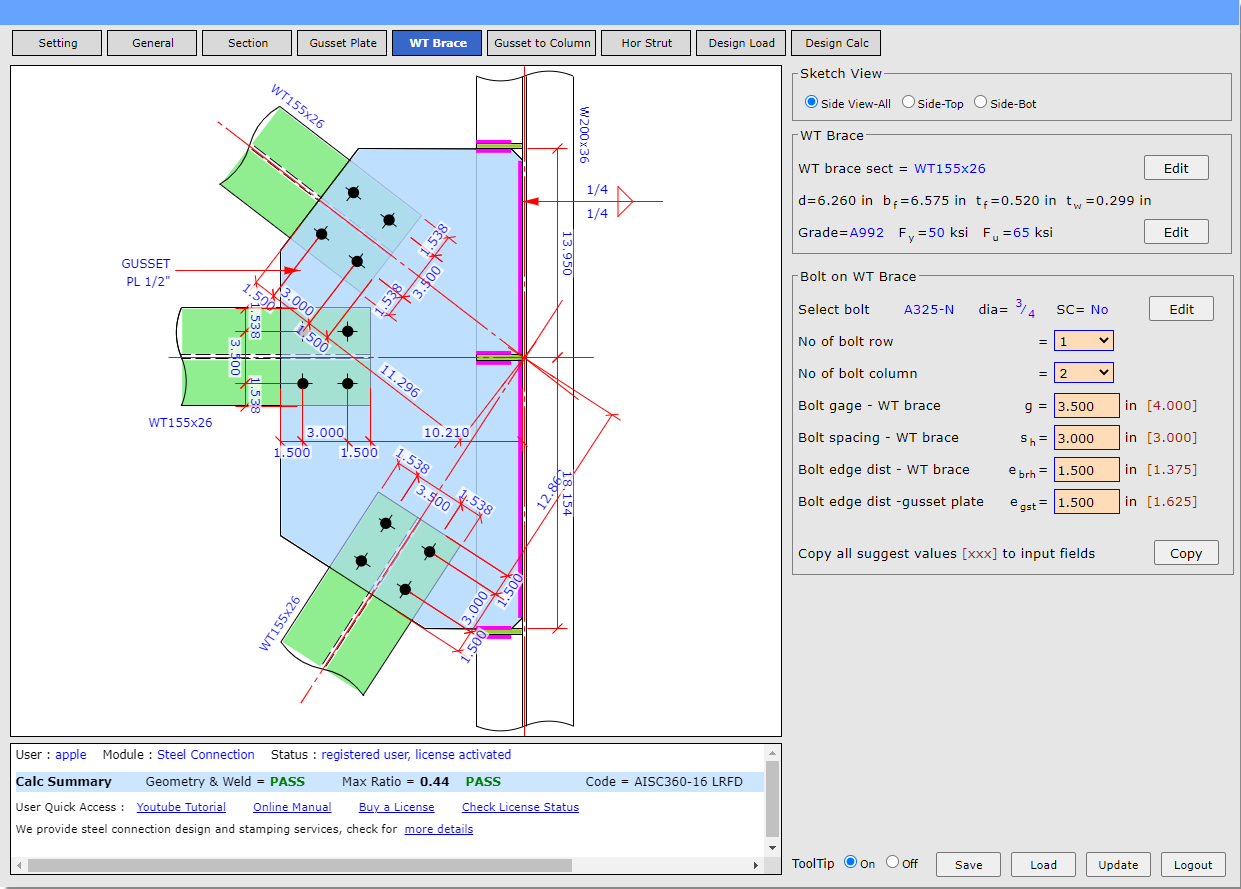Screen dimensions: 1241x889
Task: Open the Gusset to Column tab
Action: (x=541, y=43)
